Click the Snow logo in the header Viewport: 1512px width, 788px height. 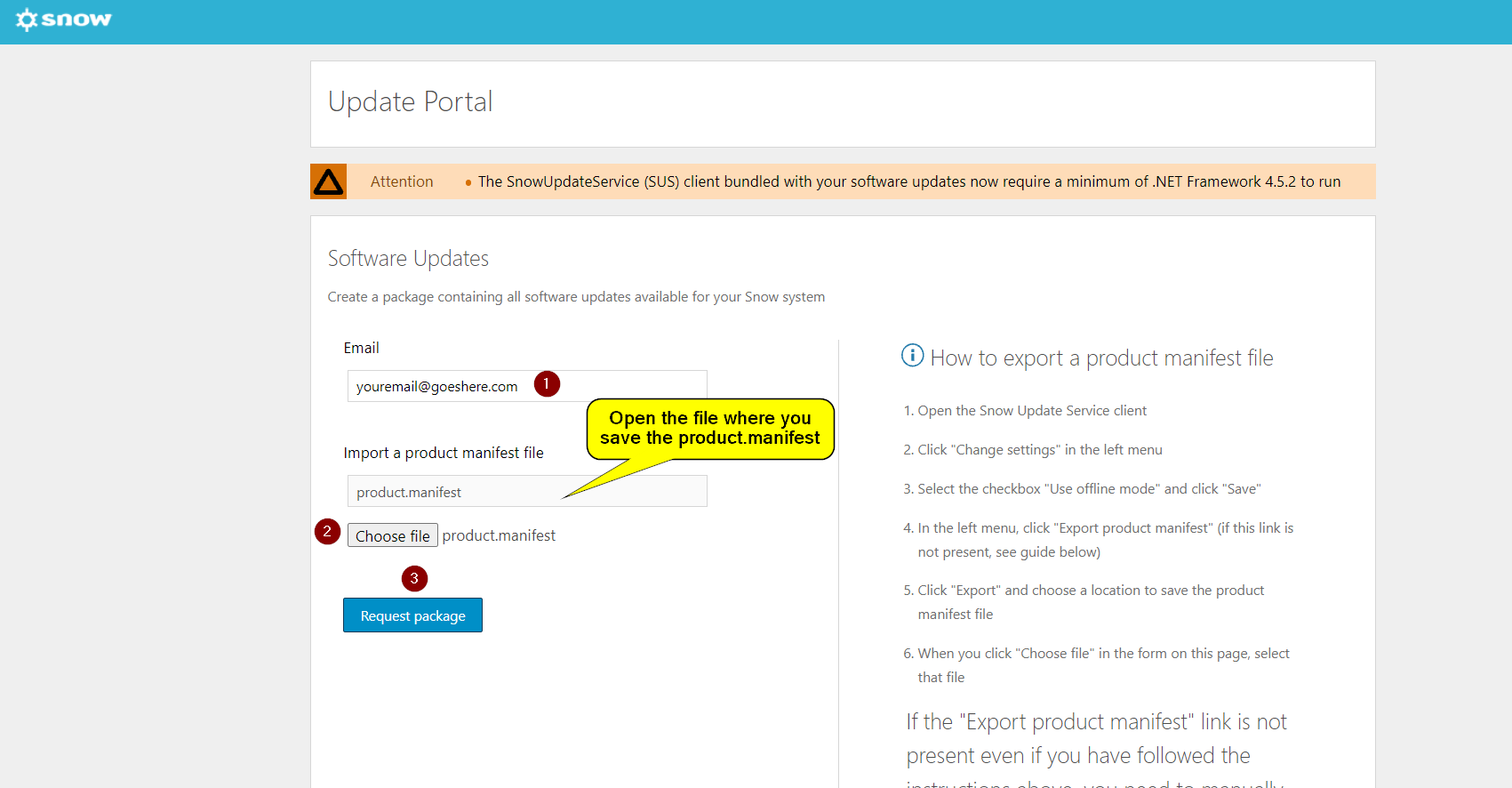coord(64,20)
